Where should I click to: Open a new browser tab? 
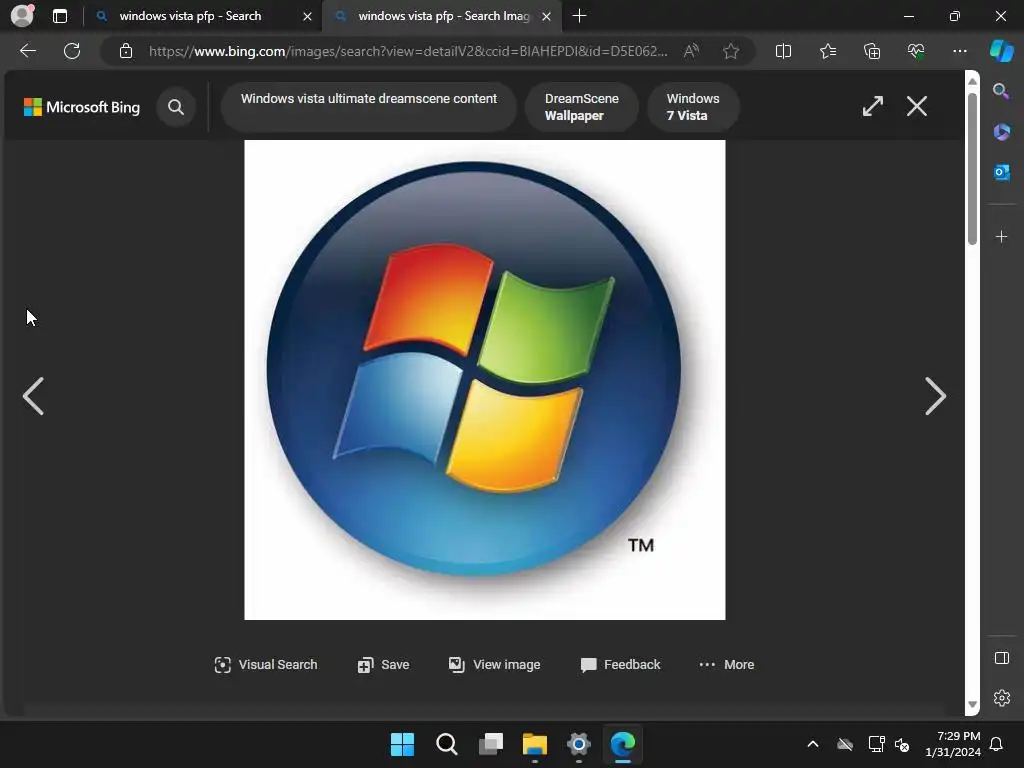(579, 16)
